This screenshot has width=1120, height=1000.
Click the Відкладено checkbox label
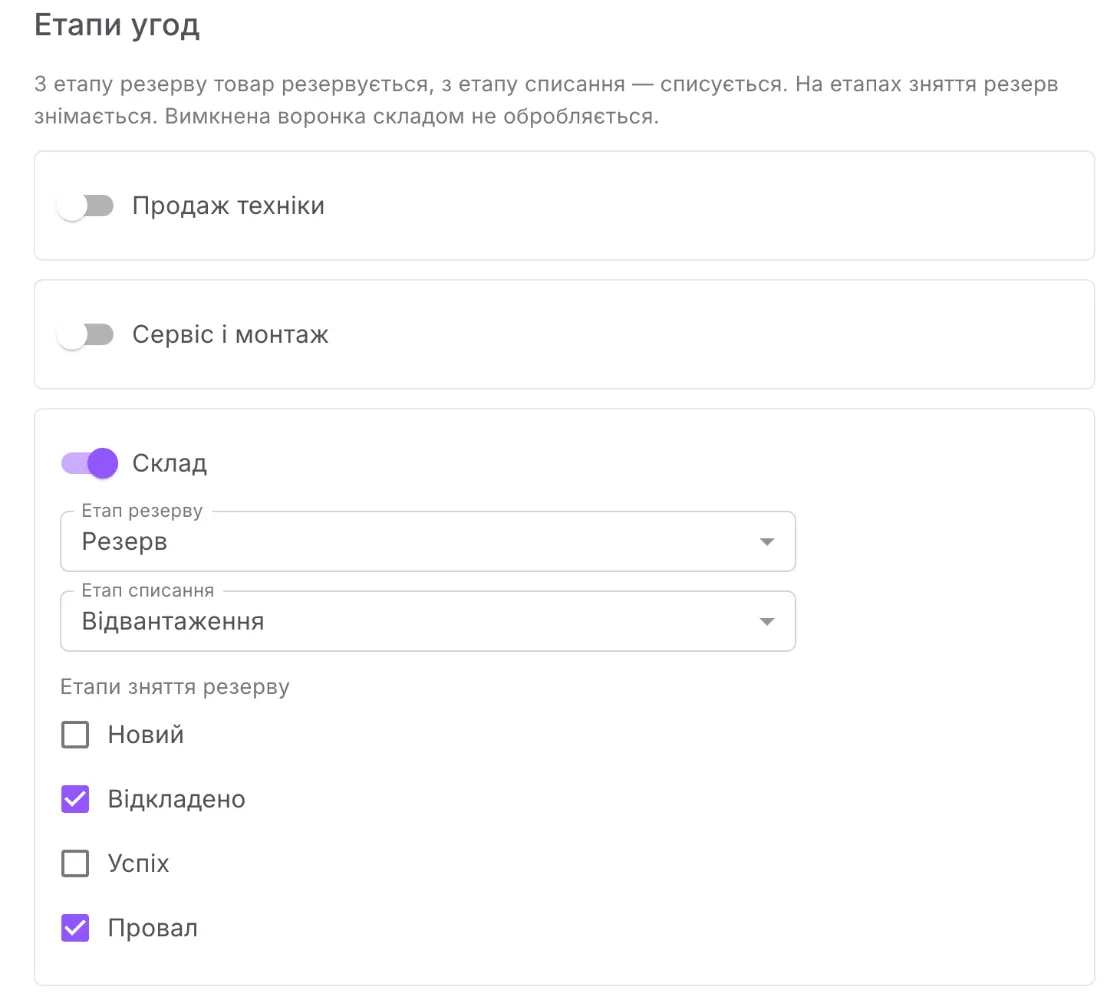(176, 799)
